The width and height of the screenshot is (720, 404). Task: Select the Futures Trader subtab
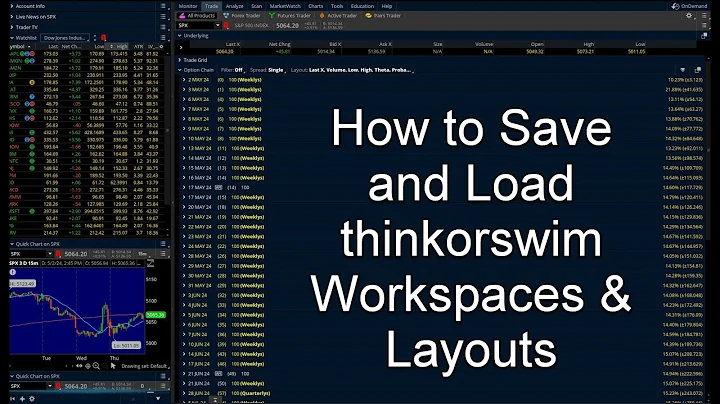point(290,16)
